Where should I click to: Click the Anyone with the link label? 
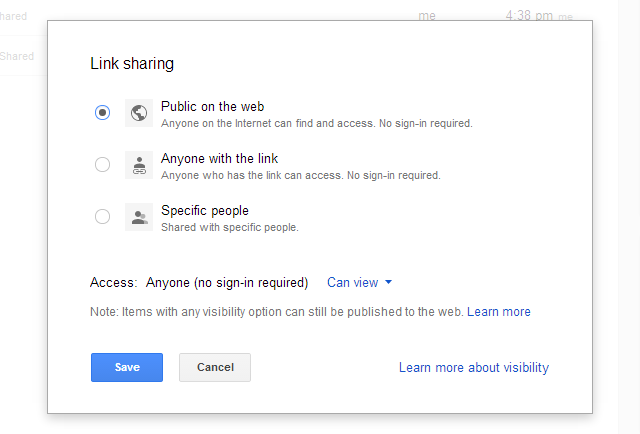pos(220,158)
